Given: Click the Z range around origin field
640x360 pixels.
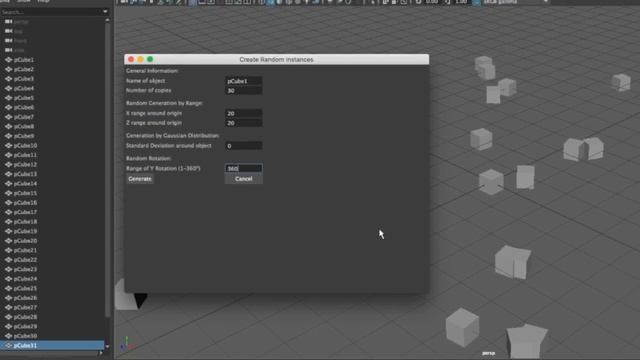Looking at the screenshot, I should (244, 123).
